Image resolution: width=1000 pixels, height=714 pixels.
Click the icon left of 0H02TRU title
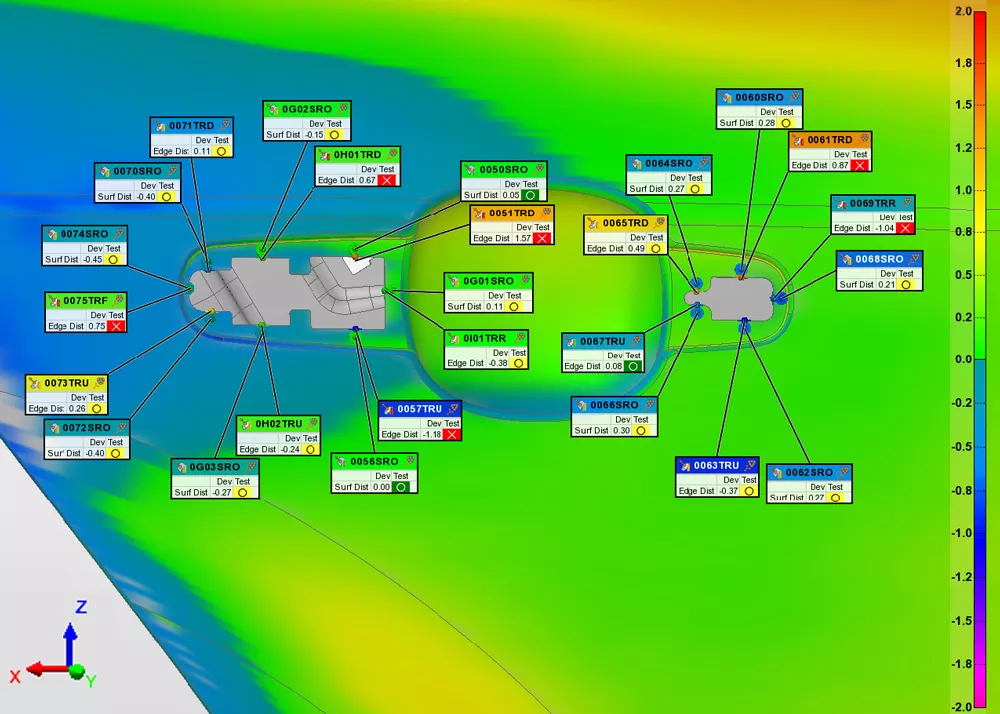pyautogui.click(x=247, y=424)
